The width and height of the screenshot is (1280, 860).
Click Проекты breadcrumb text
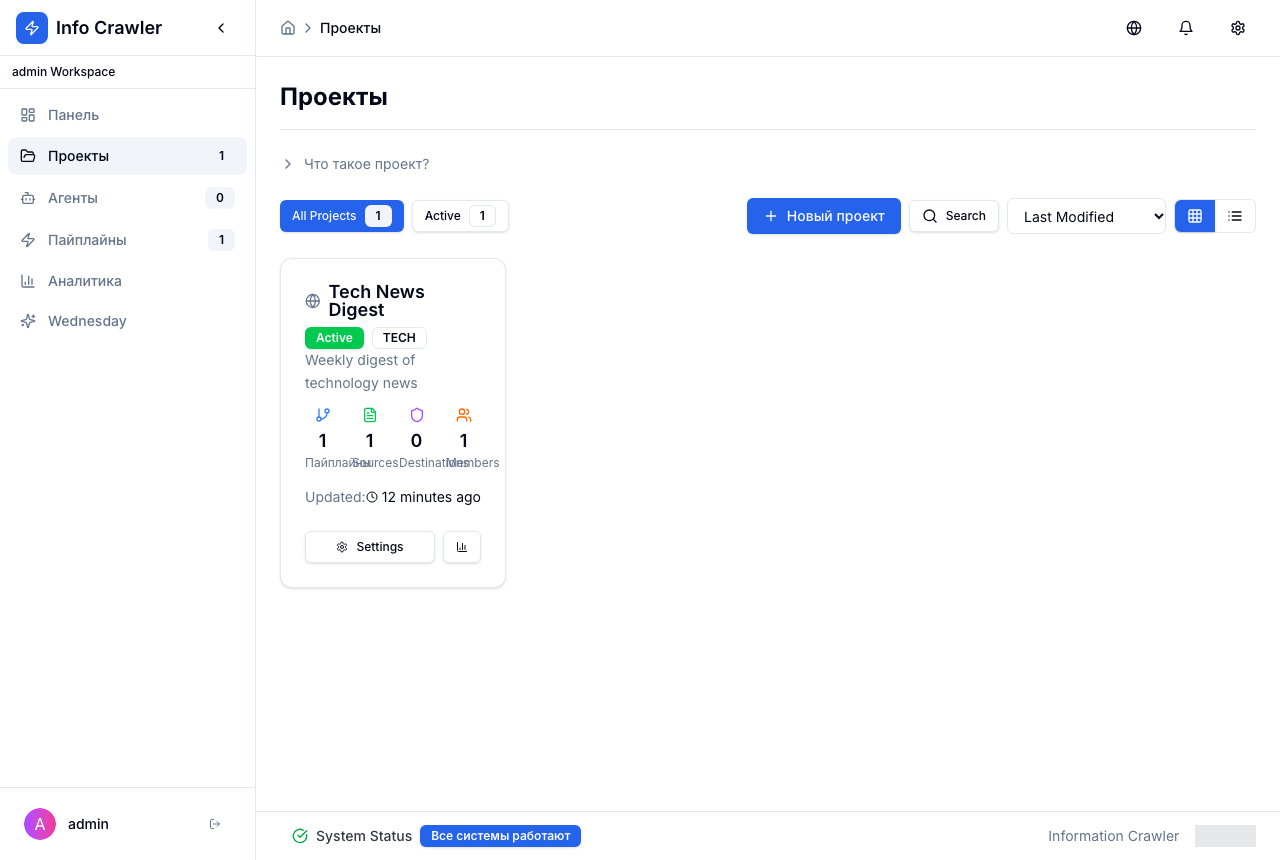(350, 28)
